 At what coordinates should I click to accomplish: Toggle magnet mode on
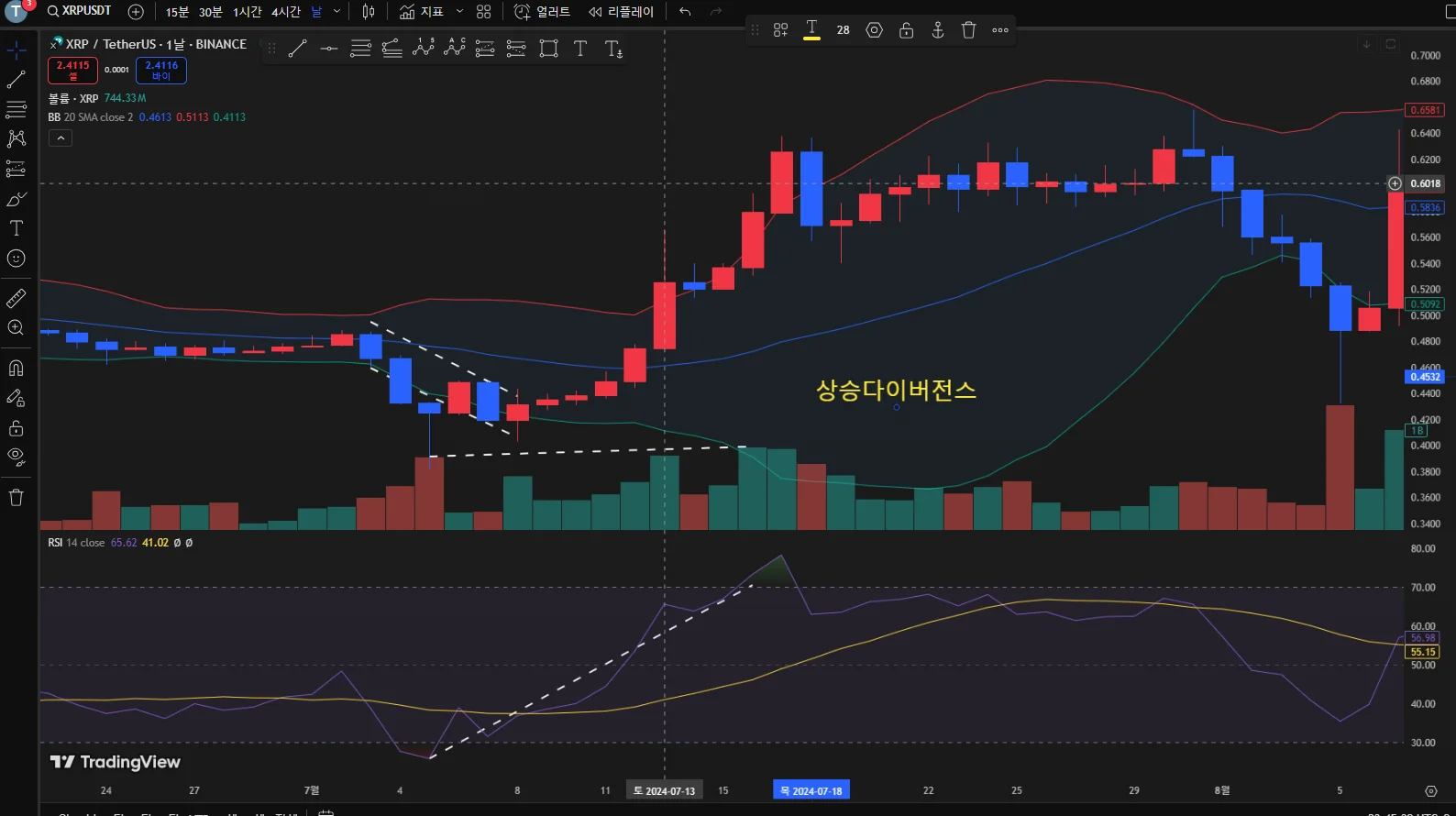(16, 369)
